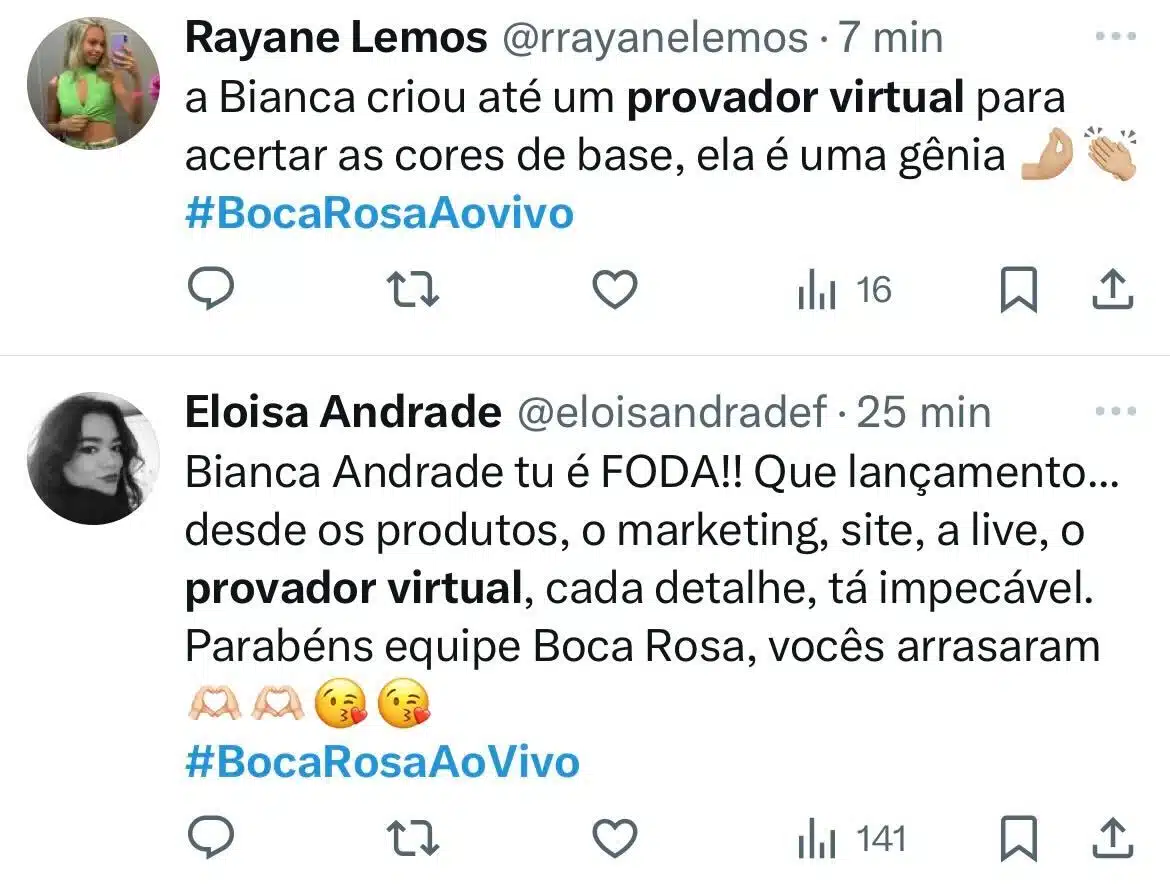Image resolution: width=1170 pixels, height=892 pixels.
Task: Share Rayane Lemos's tweet
Action: point(1113,289)
